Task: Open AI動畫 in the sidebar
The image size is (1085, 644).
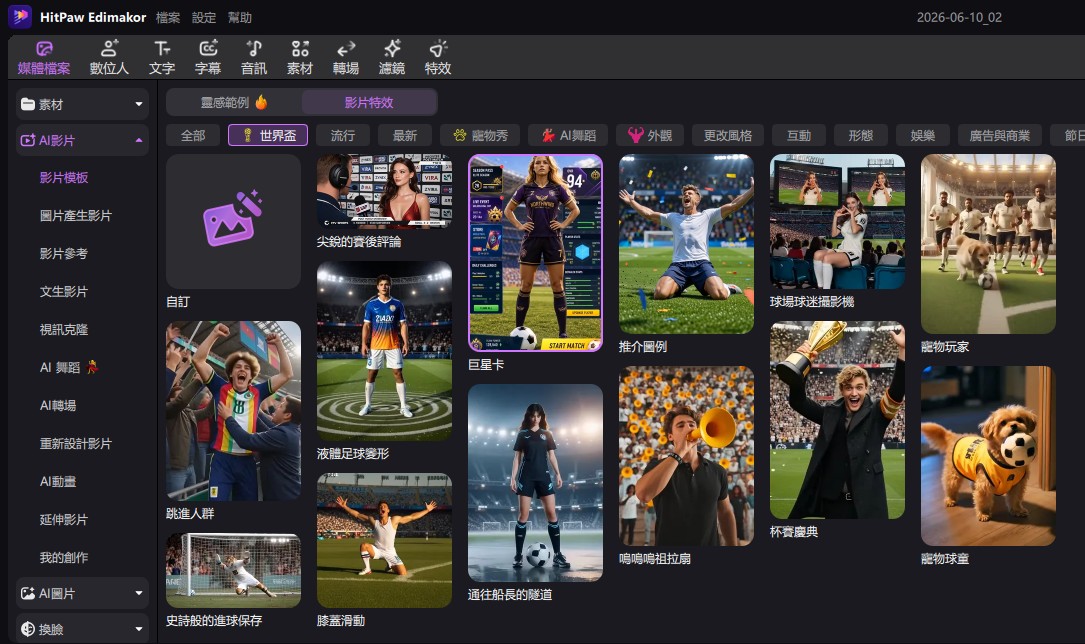Action: [58, 481]
